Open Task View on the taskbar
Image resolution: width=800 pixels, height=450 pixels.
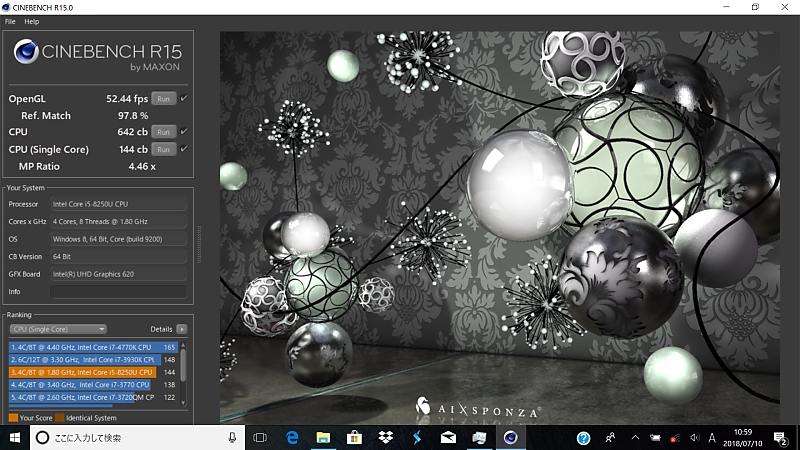click(x=260, y=438)
